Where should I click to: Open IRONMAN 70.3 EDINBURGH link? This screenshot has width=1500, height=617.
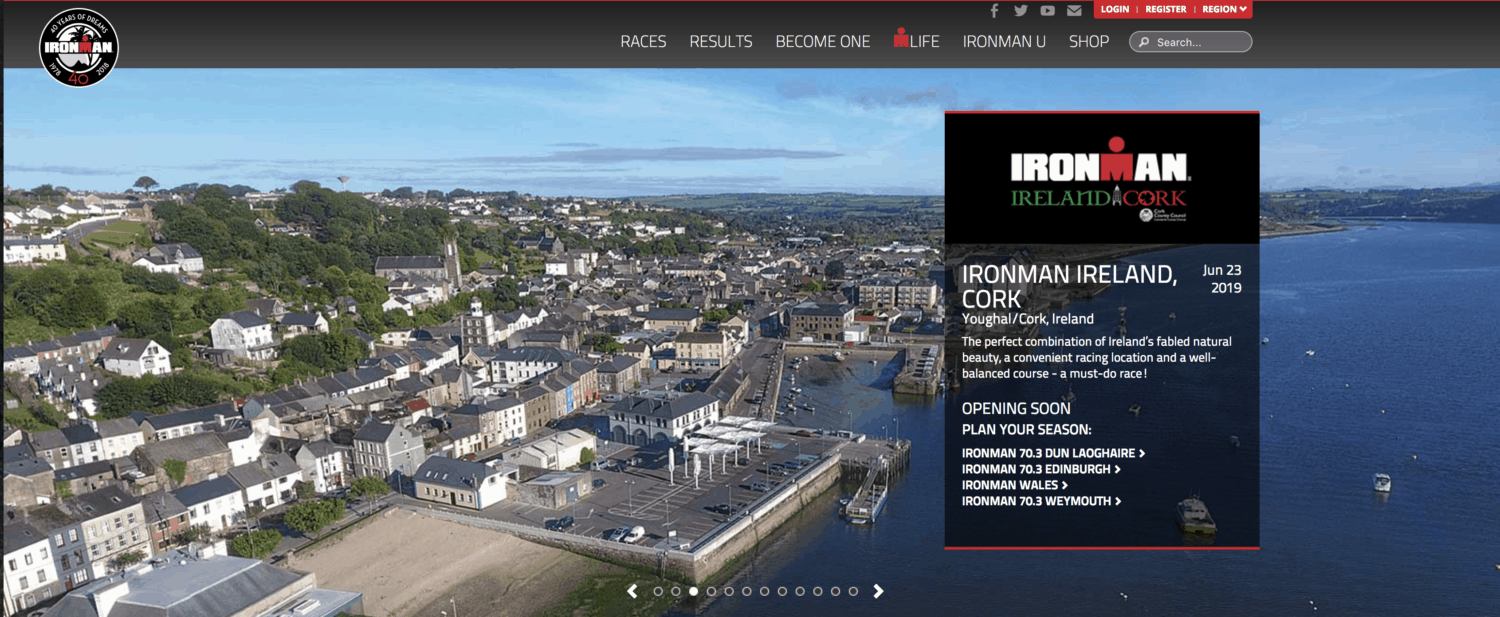click(x=1041, y=469)
